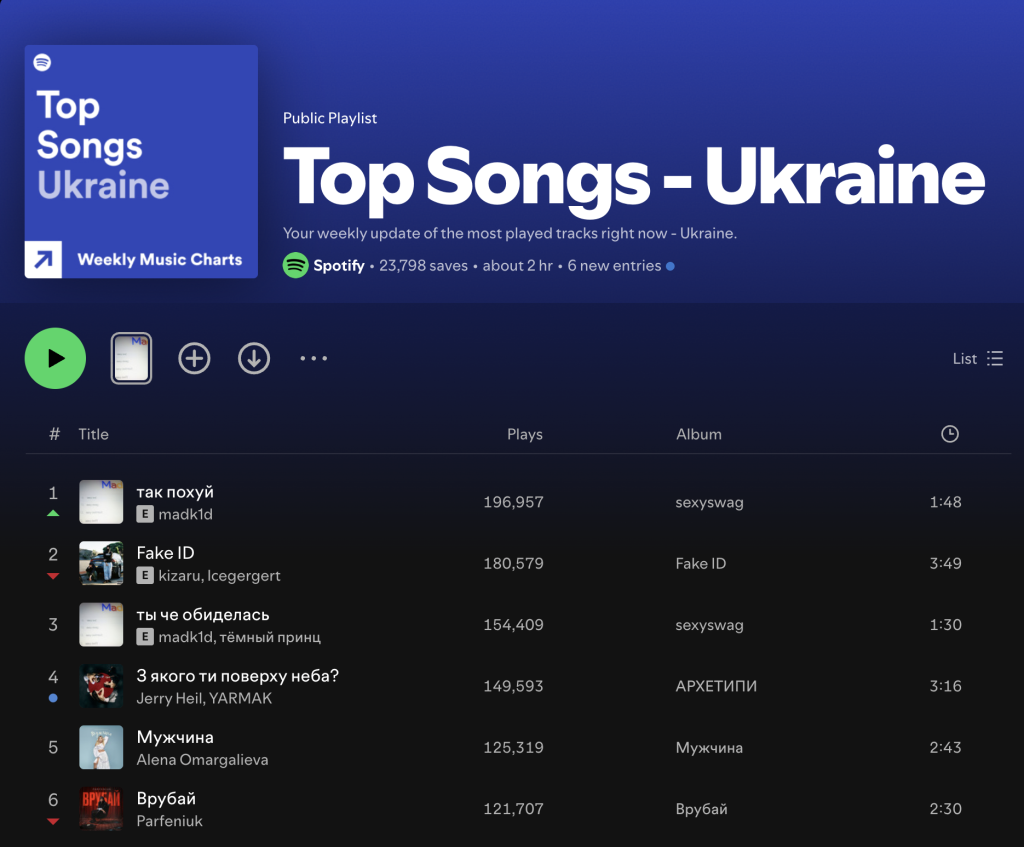This screenshot has width=1024, height=847.
Task: Click the Spotify logo next to creator name
Action: point(295,265)
